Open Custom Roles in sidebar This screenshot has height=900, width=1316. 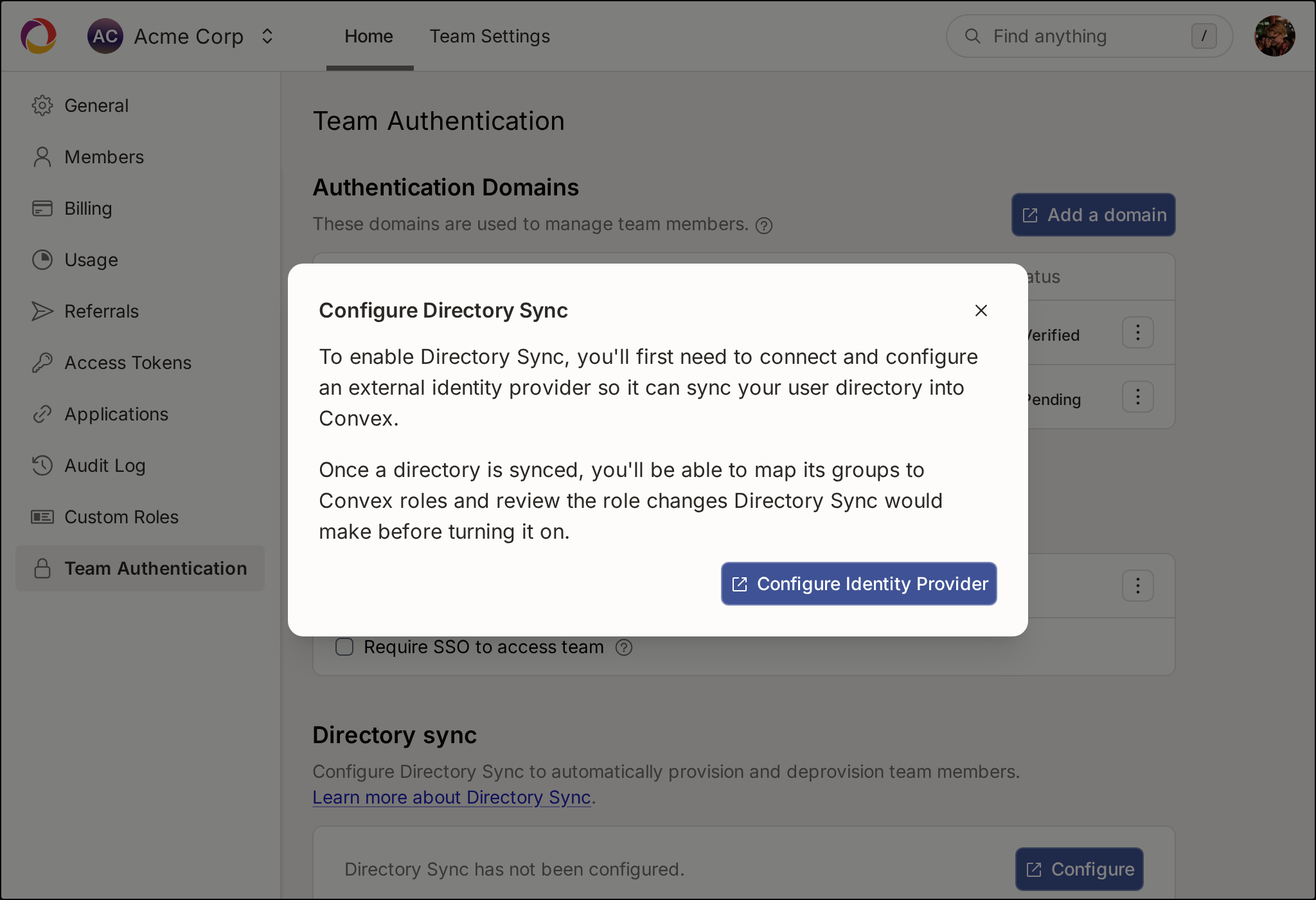coord(140,517)
